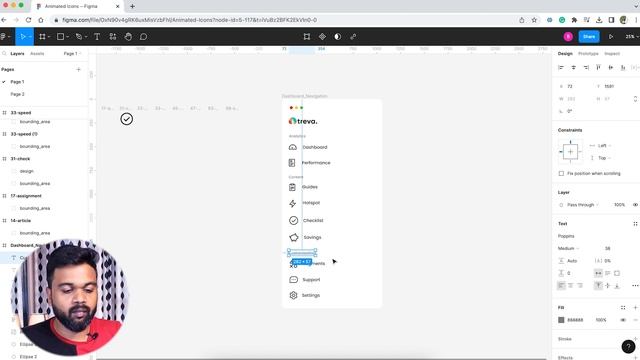Image resolution: width=640 pixels, height=360 pixels.
Task: Click the Align horizontal centers icon
Action: tap(573, 67)
